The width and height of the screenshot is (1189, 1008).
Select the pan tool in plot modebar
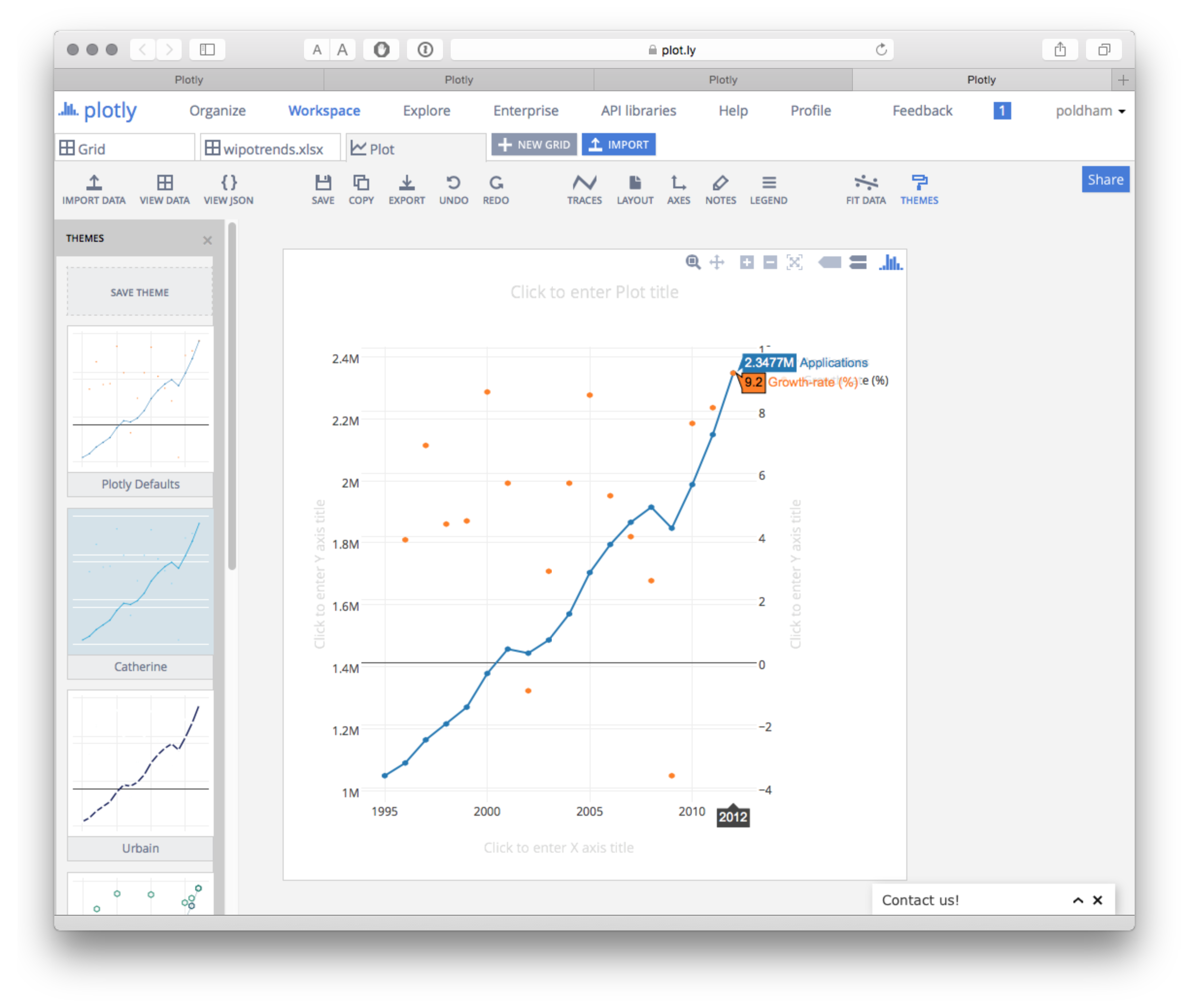tap(716, 262)
